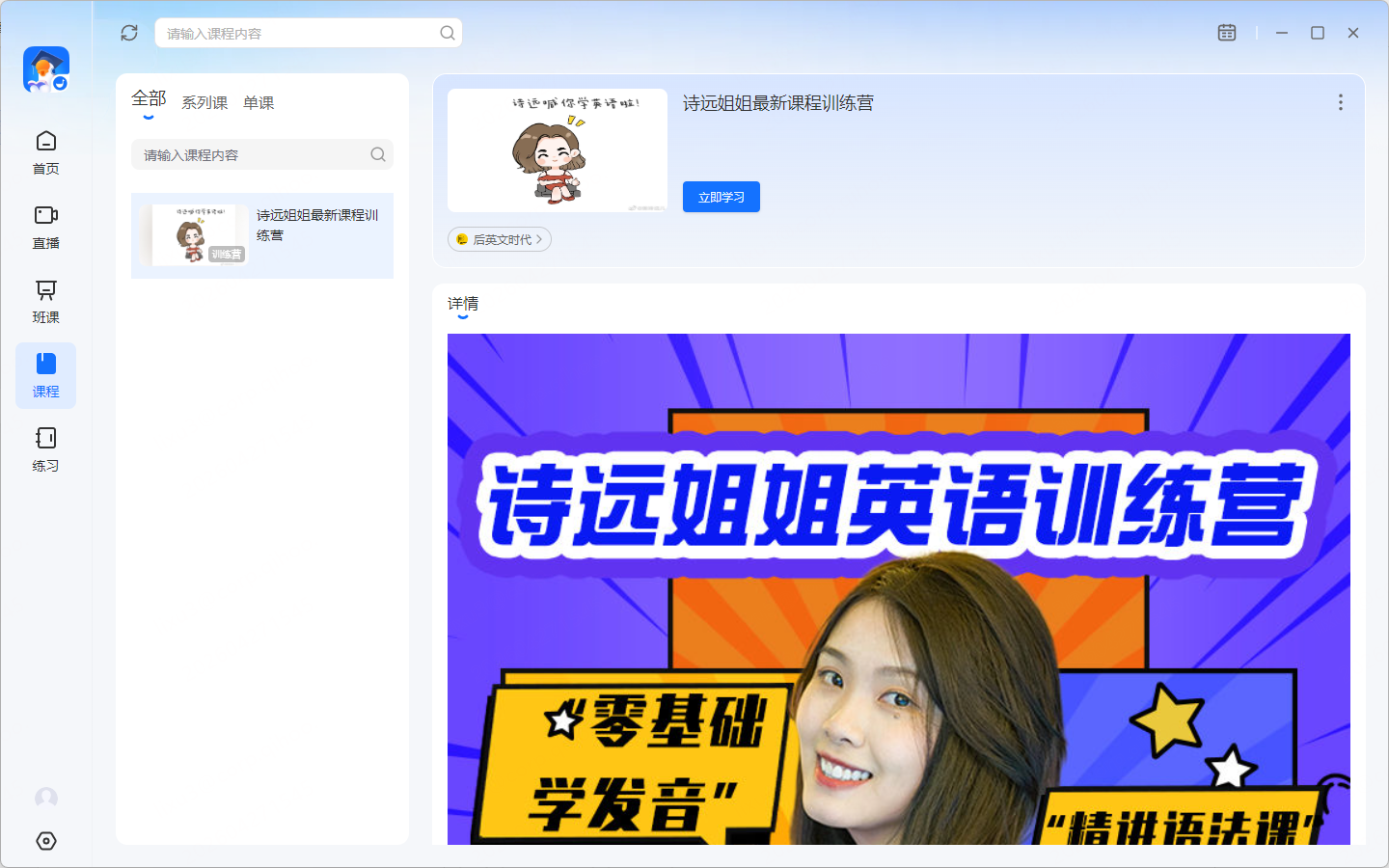Click the magnifier in the top search bar
Viewport: 1389px width, 868px height.
[448, 33]
